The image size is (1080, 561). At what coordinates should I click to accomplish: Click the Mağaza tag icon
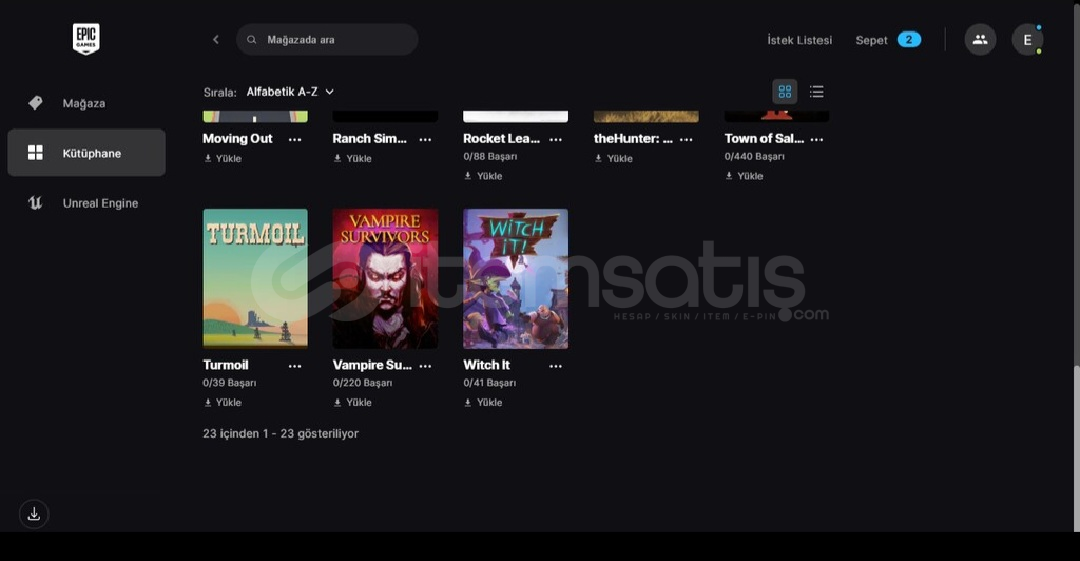35,103
